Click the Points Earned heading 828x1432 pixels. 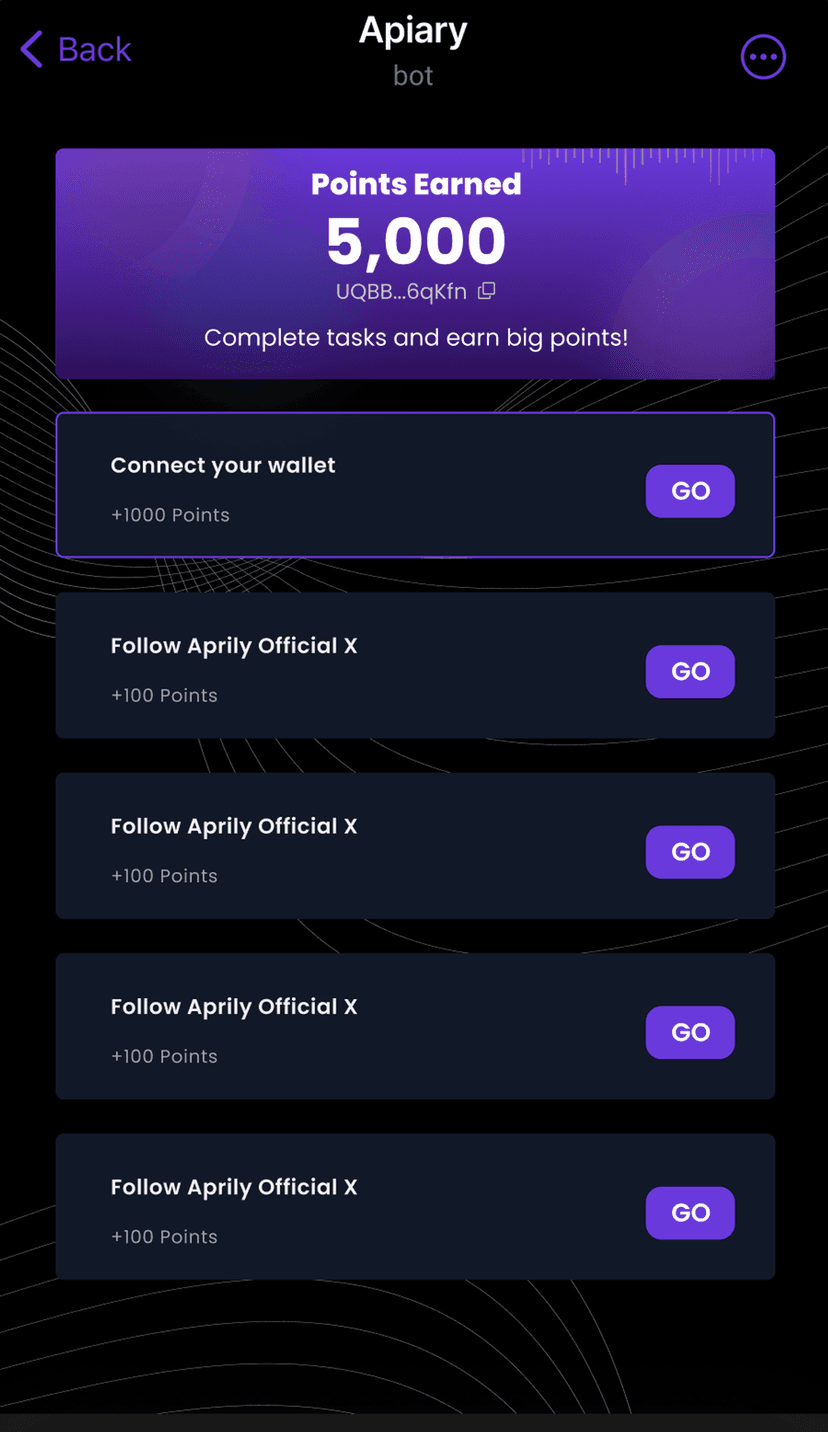pos(416,184)
